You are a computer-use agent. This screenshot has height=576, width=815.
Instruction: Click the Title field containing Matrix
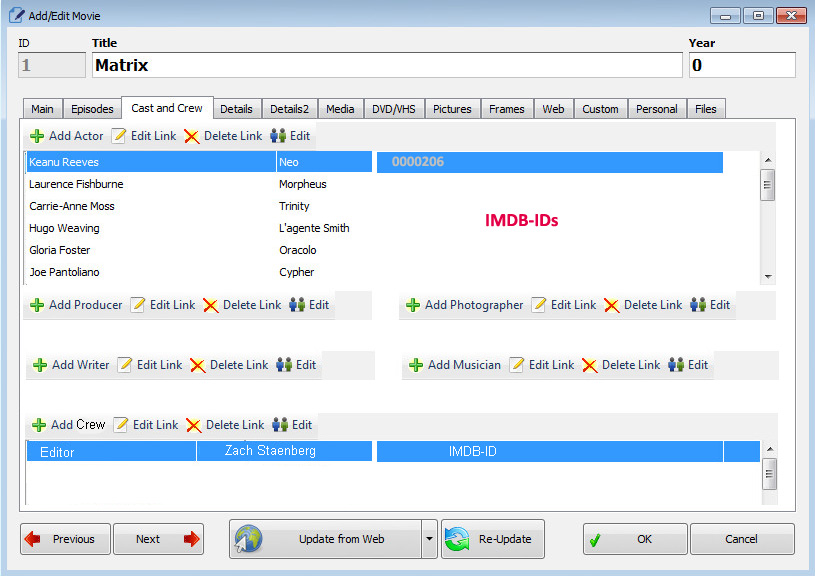(x=386, y=65)
